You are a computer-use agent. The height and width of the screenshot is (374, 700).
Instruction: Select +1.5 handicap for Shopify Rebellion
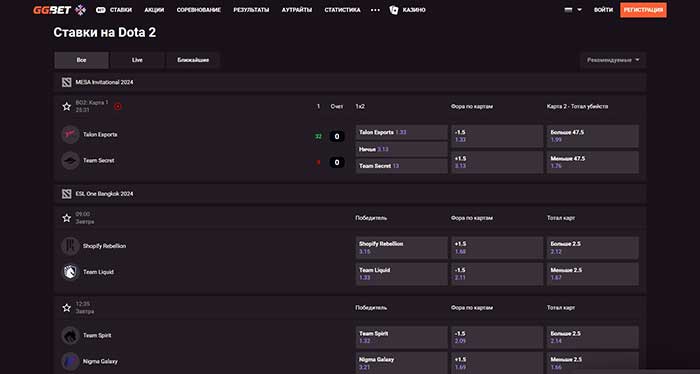point(497,248)
